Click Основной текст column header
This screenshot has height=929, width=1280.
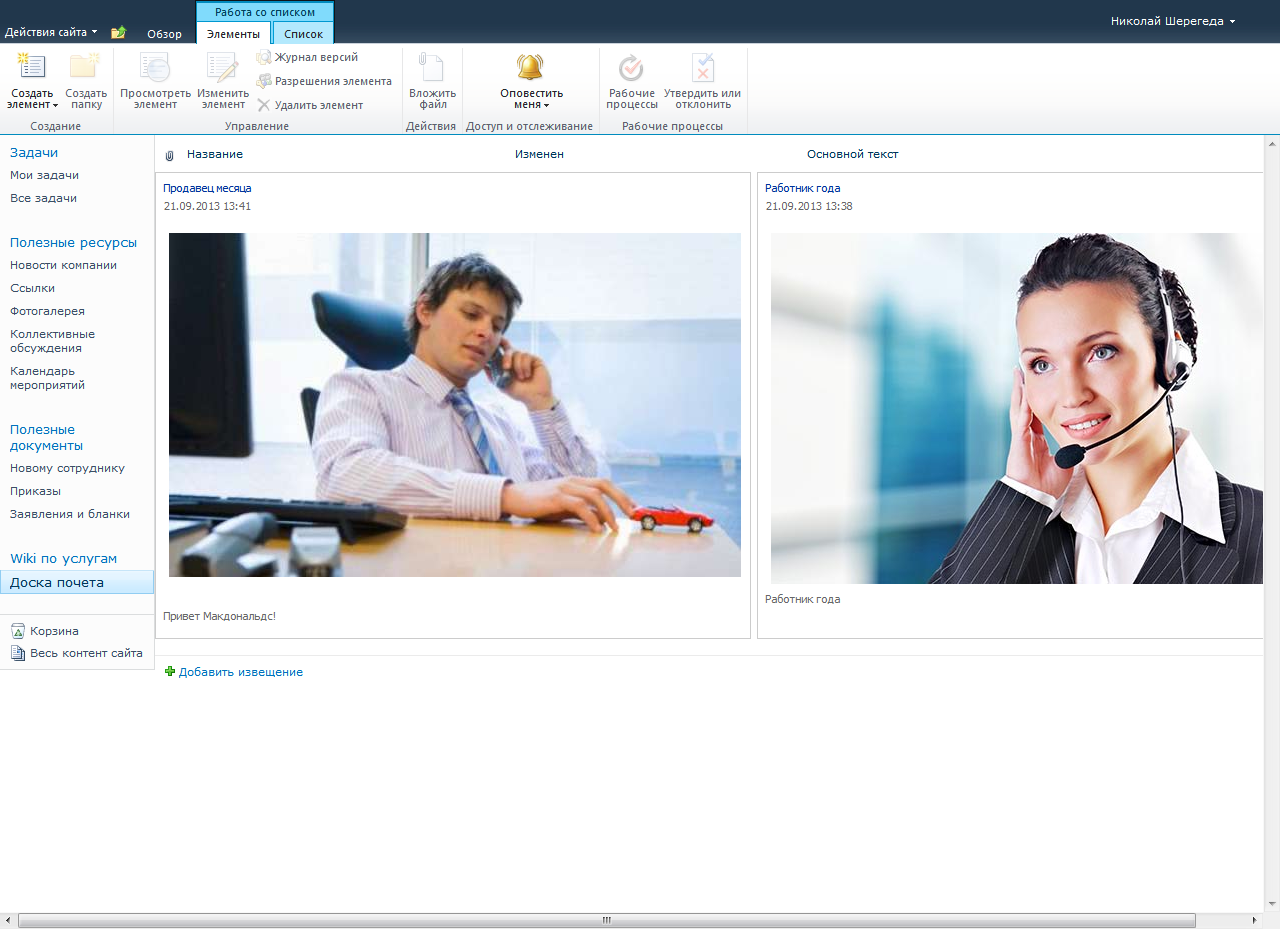(853, 154)
